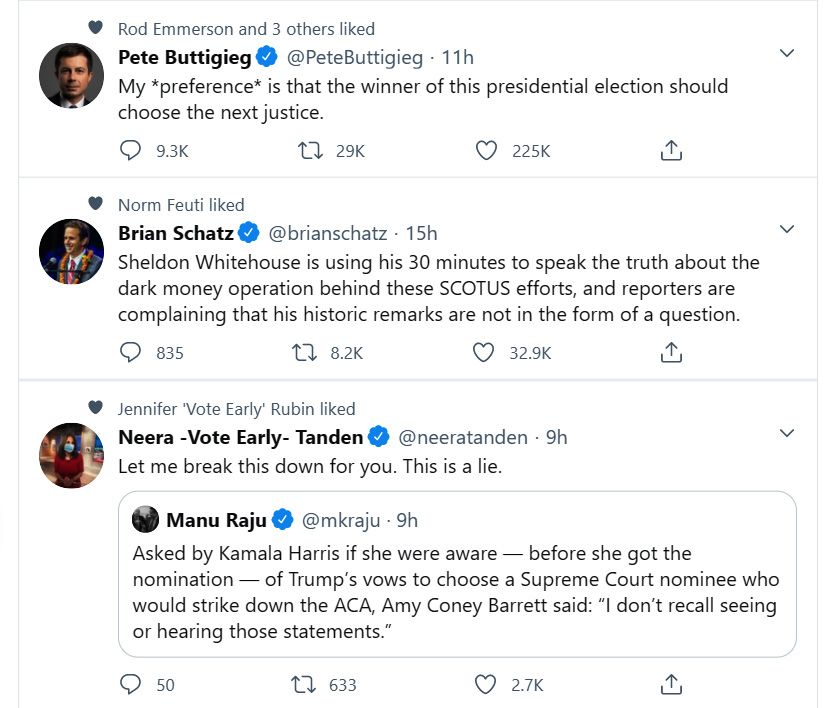
Task: Share Pete Buttigieg's tweet
Action: tap(672, 151)
